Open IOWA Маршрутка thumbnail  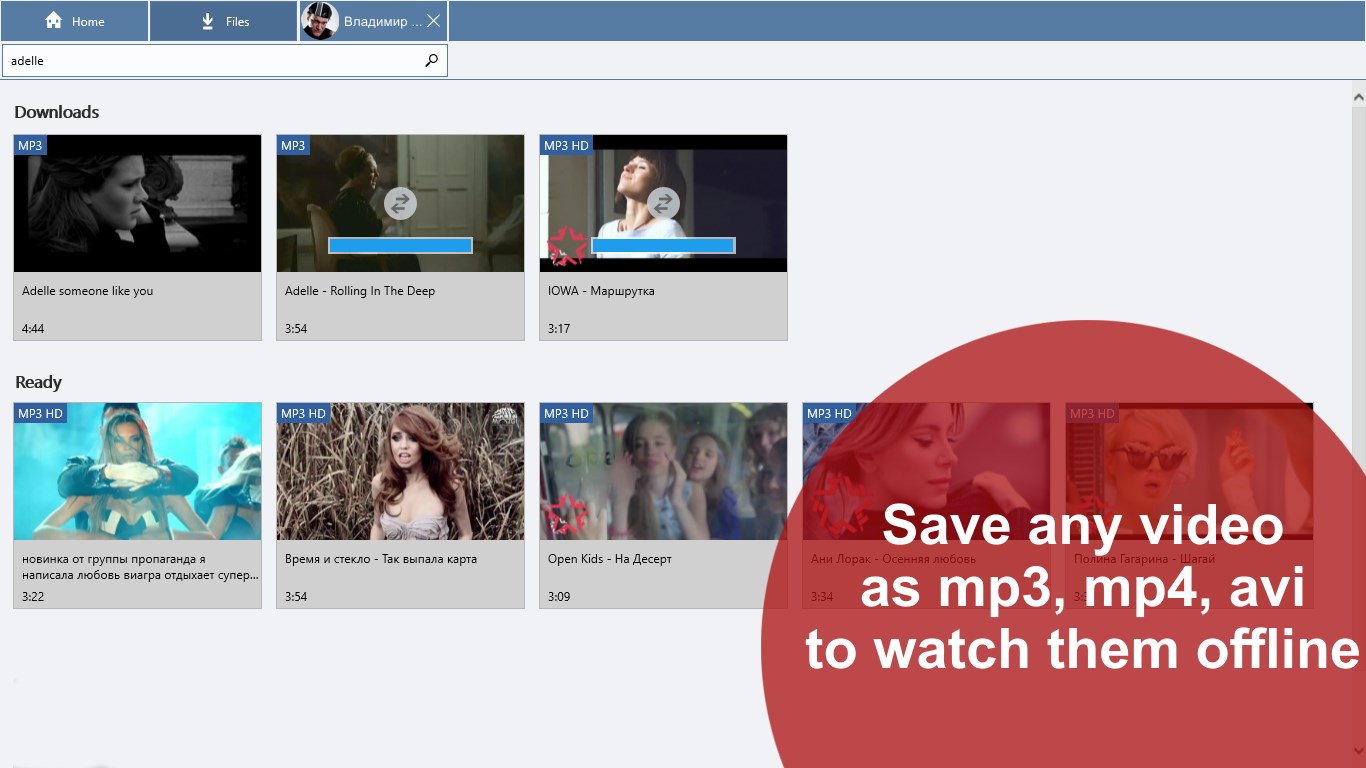click(x=663, y=204)
